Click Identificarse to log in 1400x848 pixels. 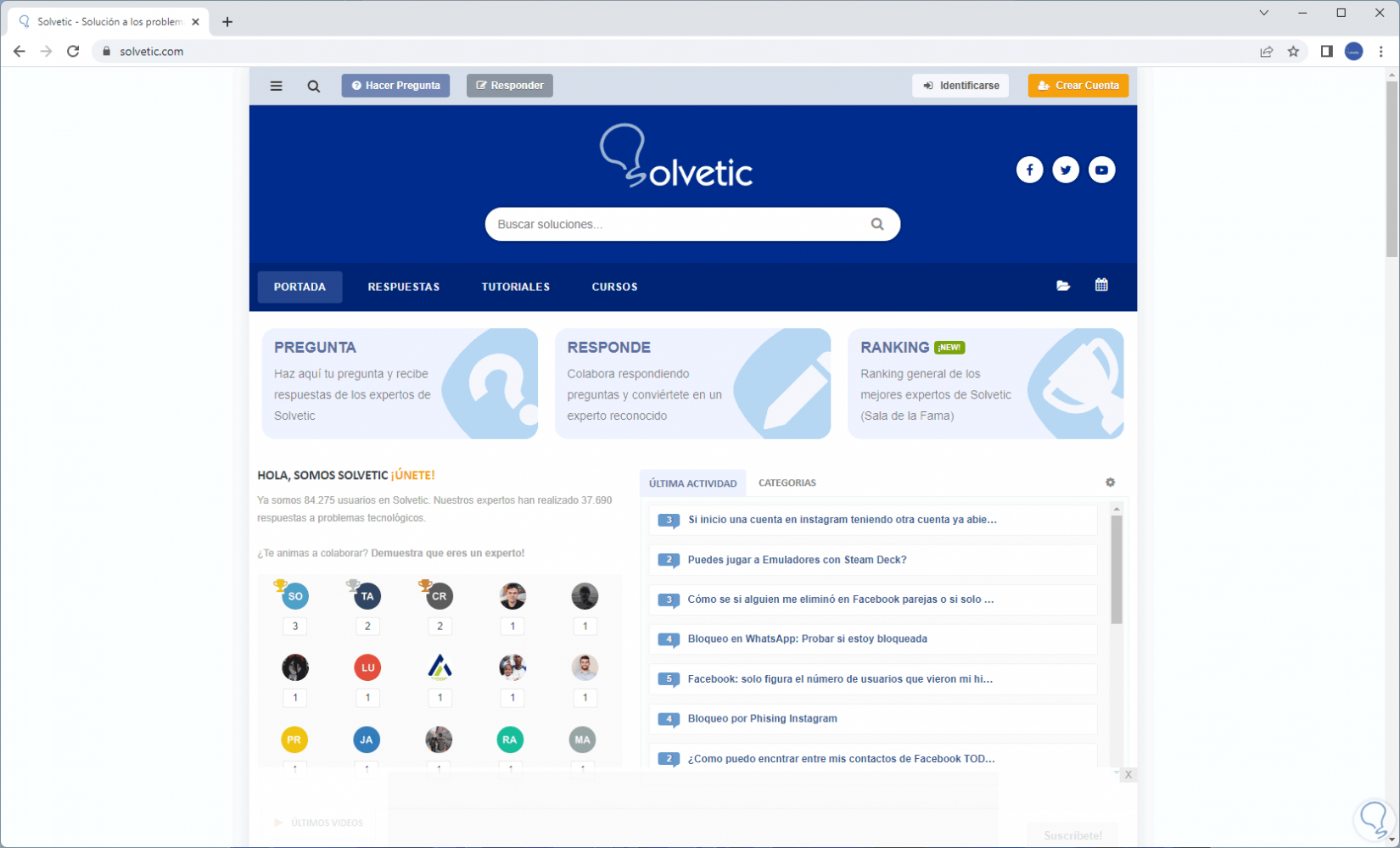[960, 86]
